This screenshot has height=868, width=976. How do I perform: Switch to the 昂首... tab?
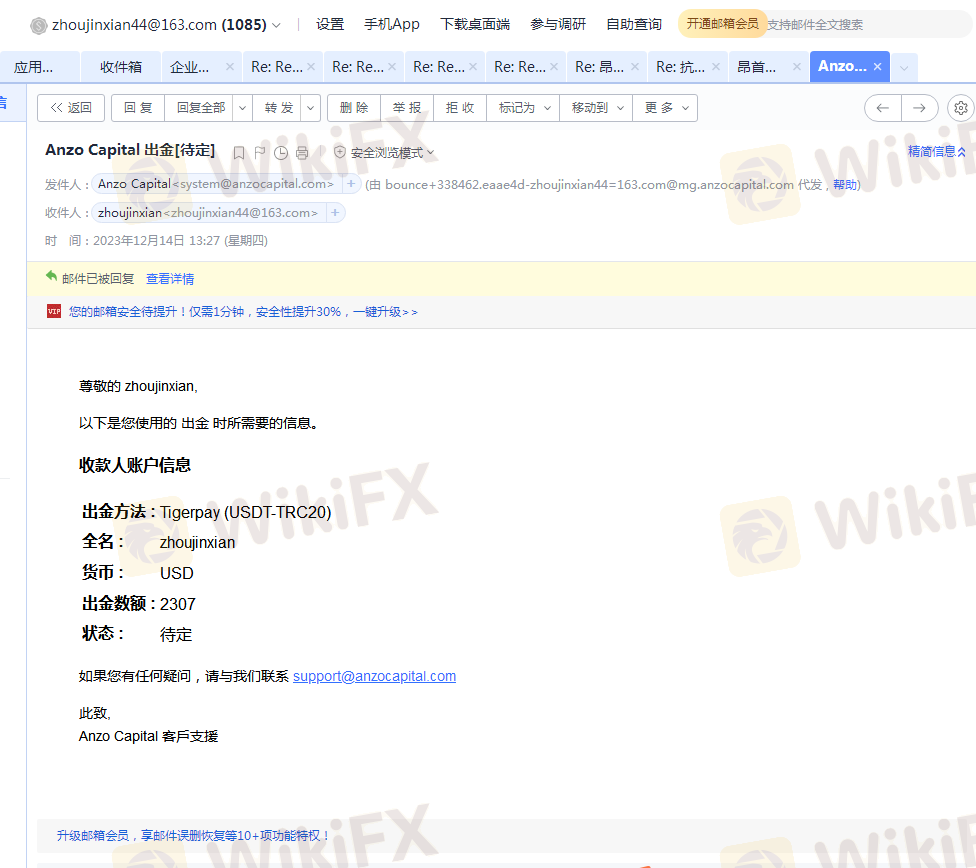757,67
